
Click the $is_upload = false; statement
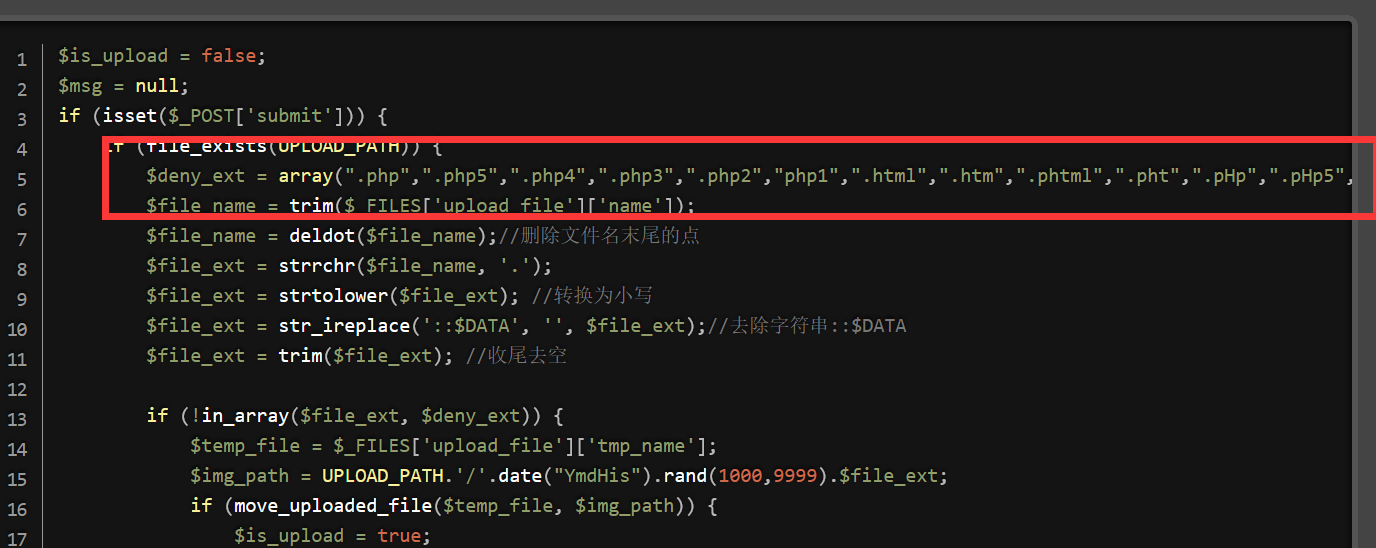click(162, 56)
